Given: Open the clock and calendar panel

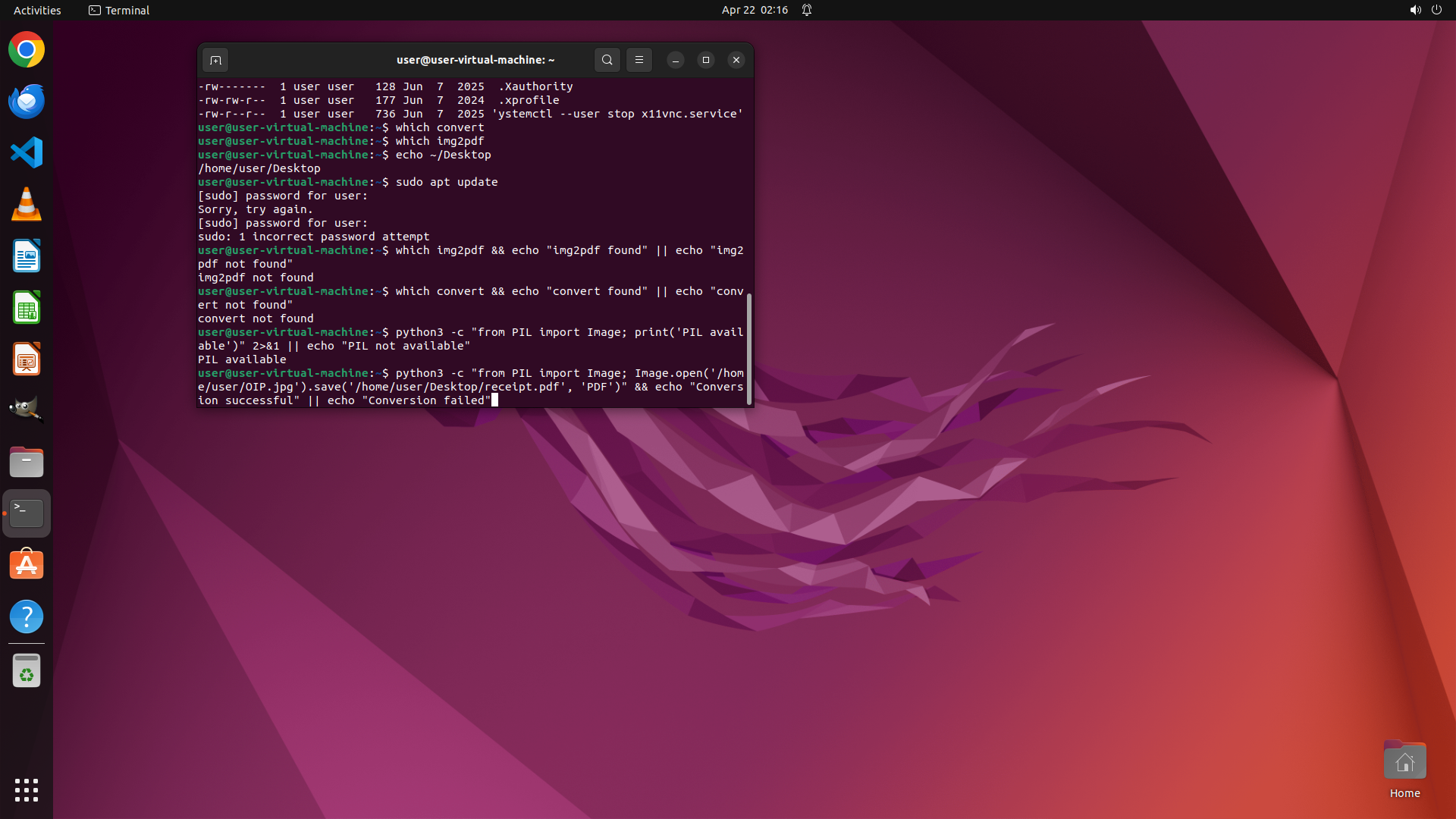Looking at the screenshot, I should pyautogui.click(x=754, y=10).
